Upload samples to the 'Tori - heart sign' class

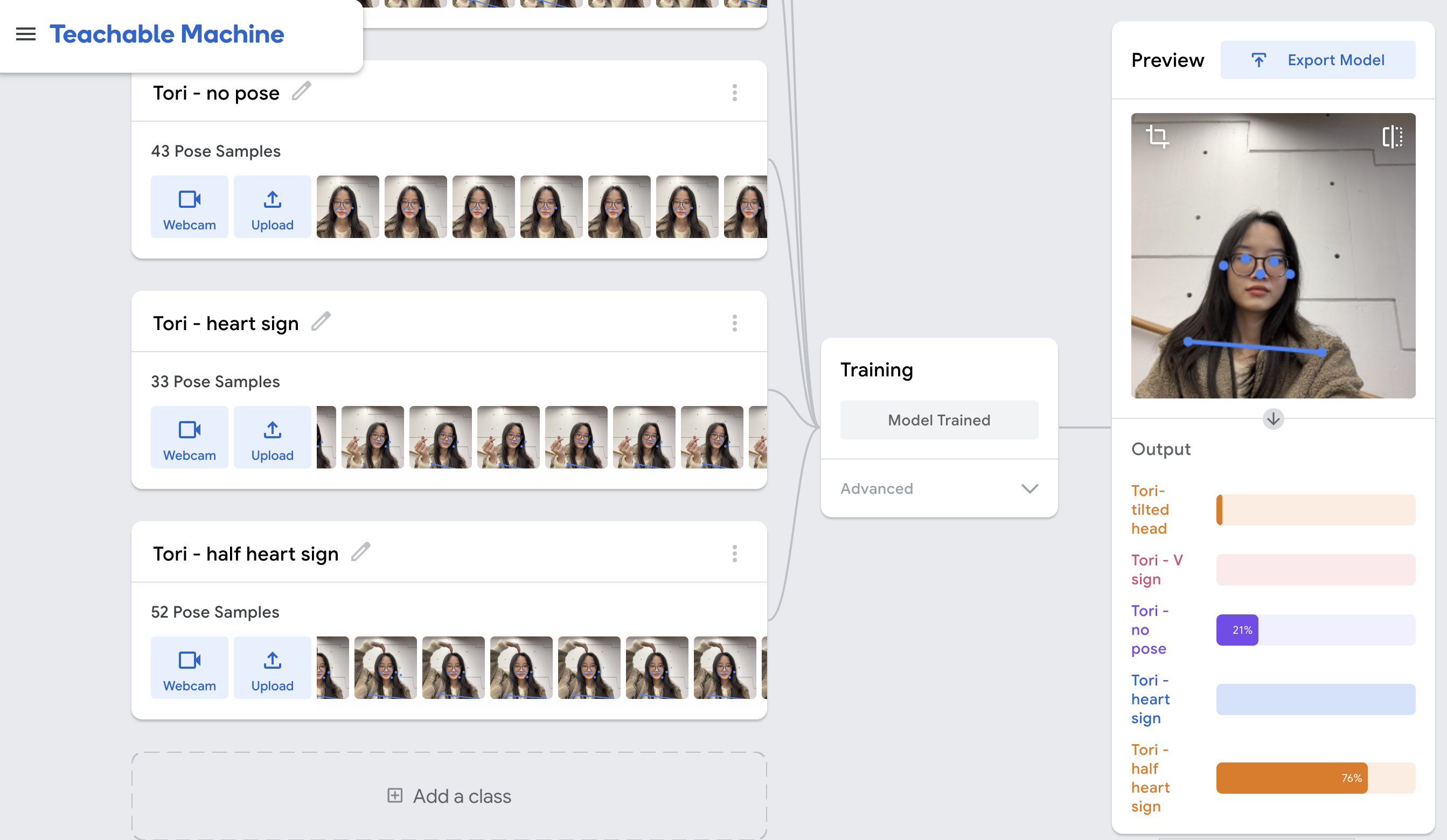point(272,438)
